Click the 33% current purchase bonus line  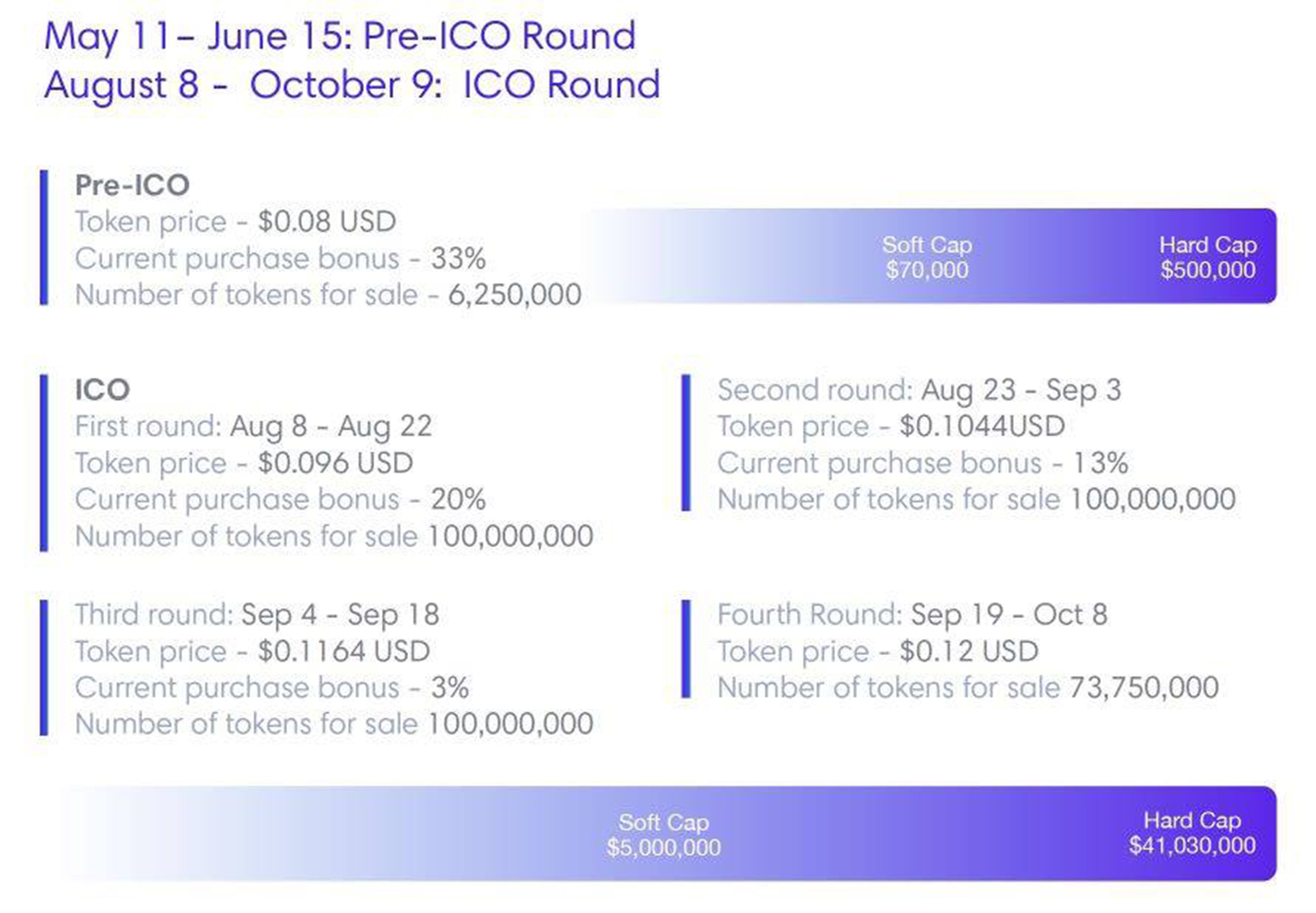coord(280,258)
